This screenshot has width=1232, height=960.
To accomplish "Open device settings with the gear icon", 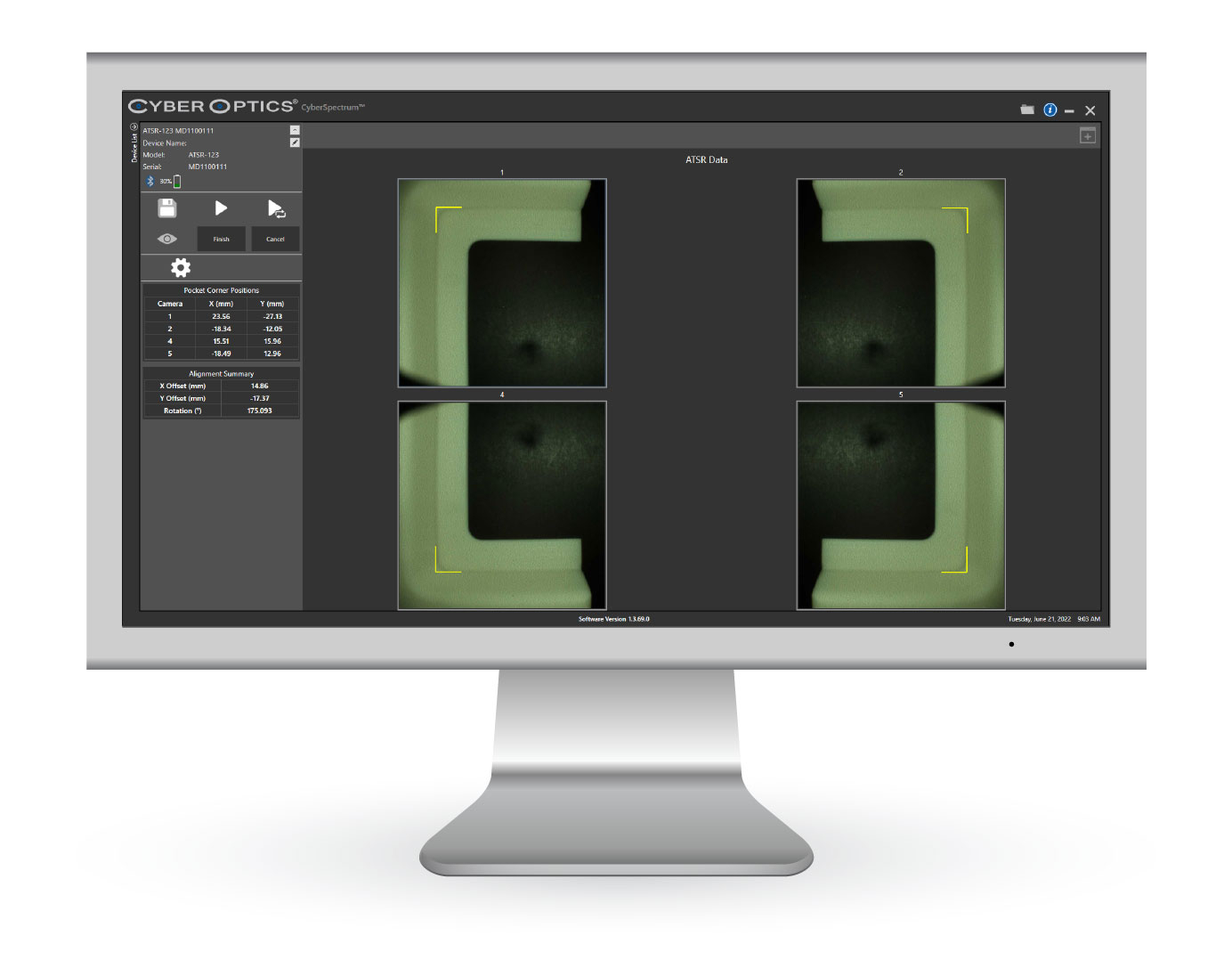I will click(x=180, y=267).
